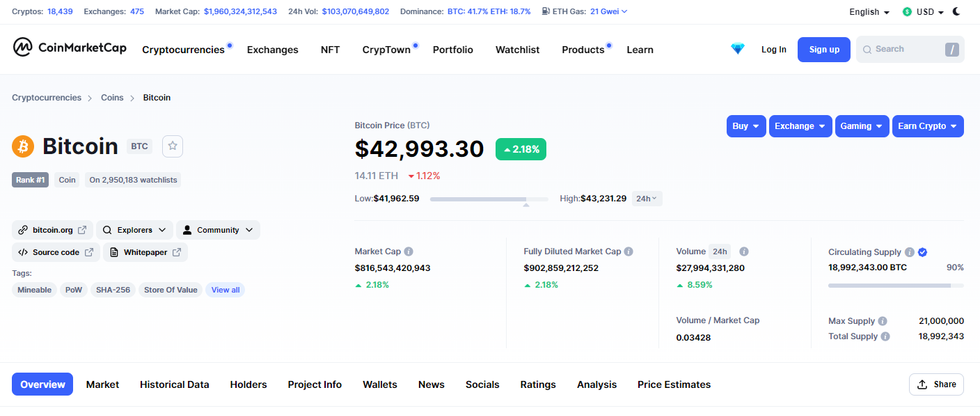Click the Share upload icon

(922, 385)
